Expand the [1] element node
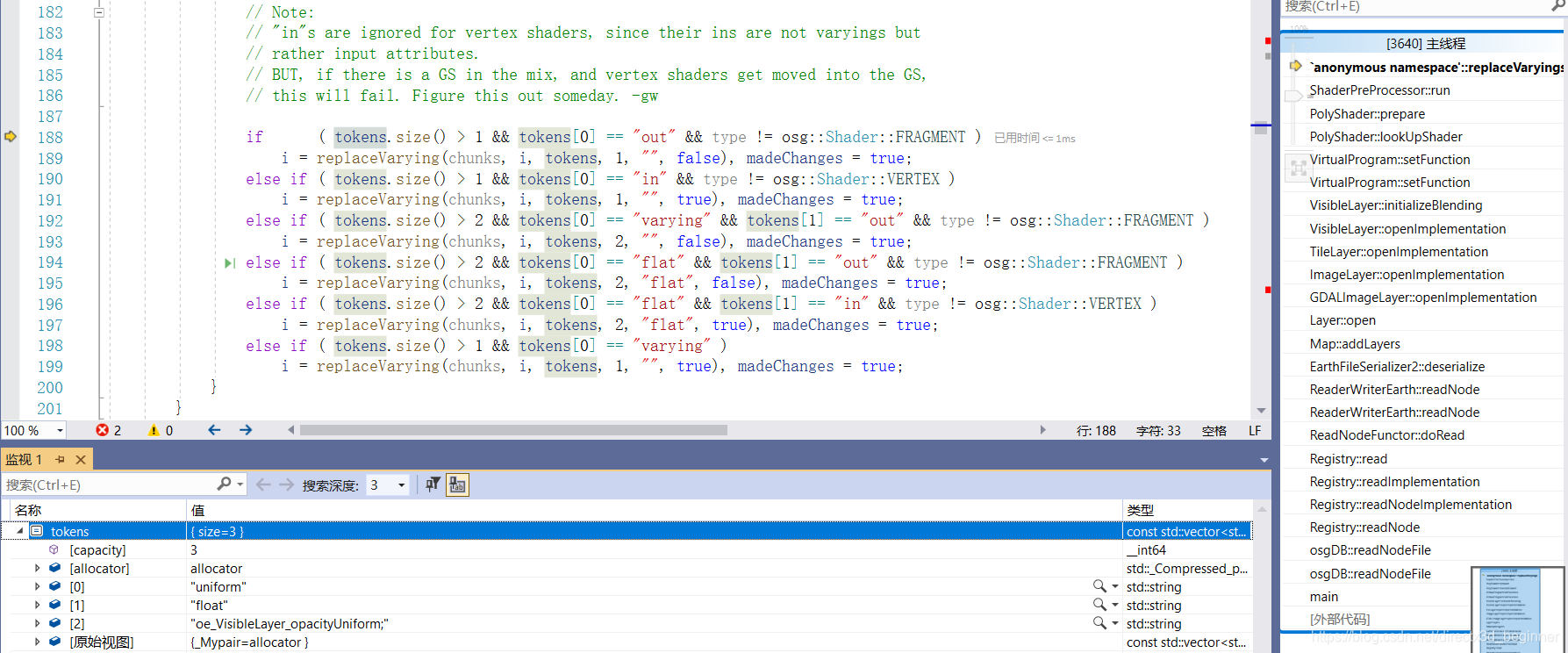Image resolution: width=1568 pixels, height=653 pixels. click(x=37, y=605)
